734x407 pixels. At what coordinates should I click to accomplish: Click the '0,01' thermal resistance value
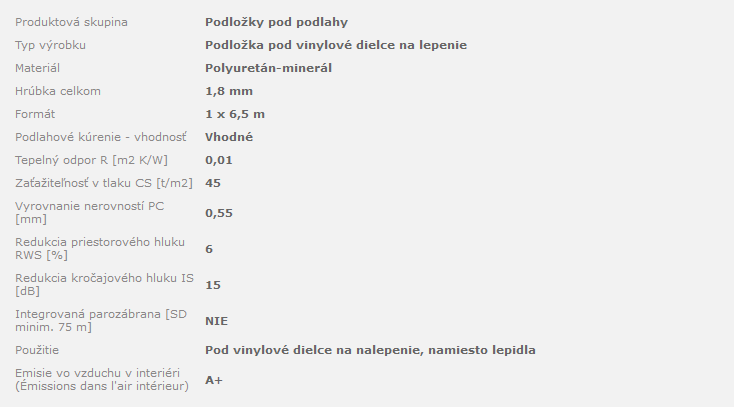pyautogui.click(x=219, y=160)
